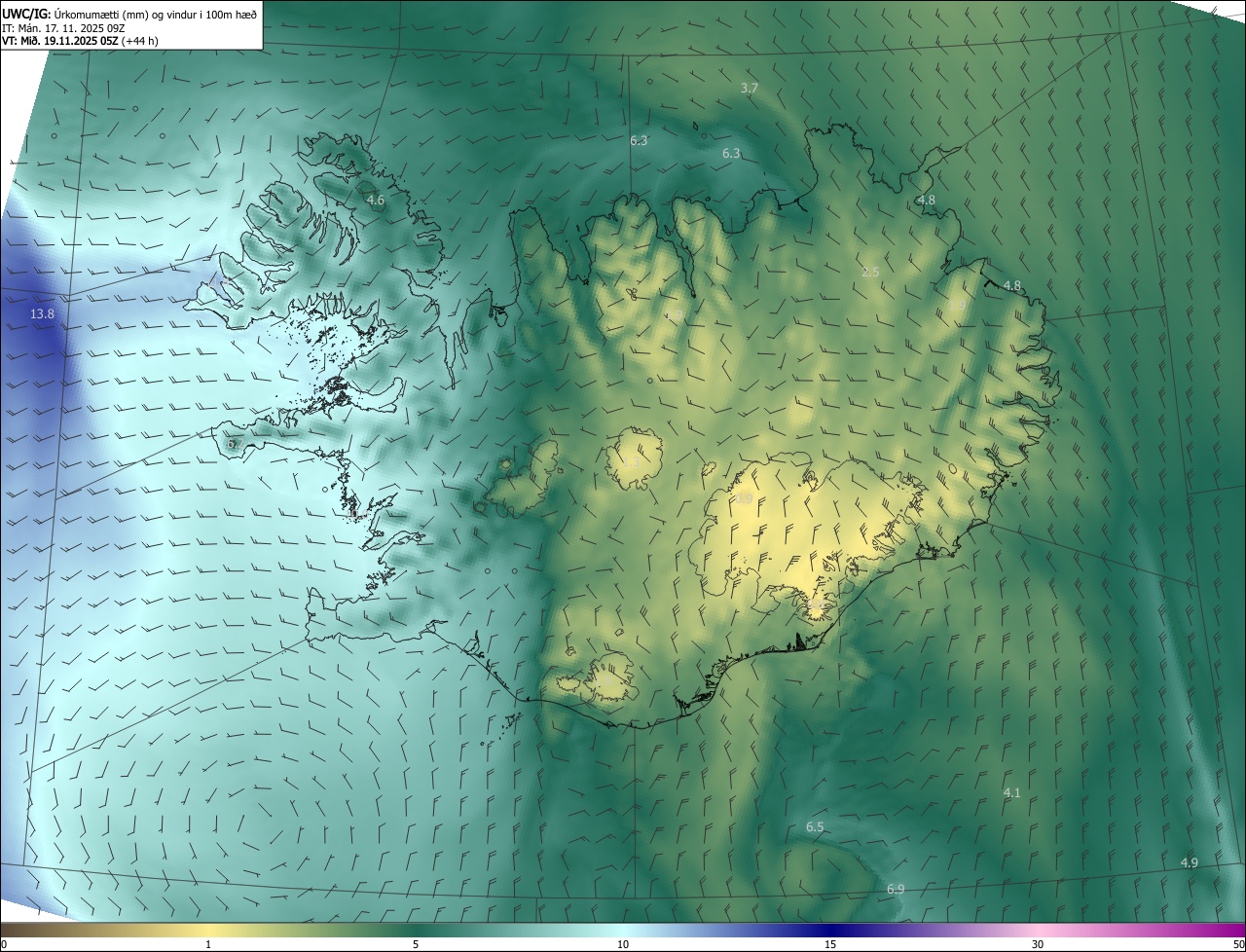The width and height of the screenshot is (1246, 952).
Task: Click the '3.7' precipitable water value
Action: click(x=749, y=88)
